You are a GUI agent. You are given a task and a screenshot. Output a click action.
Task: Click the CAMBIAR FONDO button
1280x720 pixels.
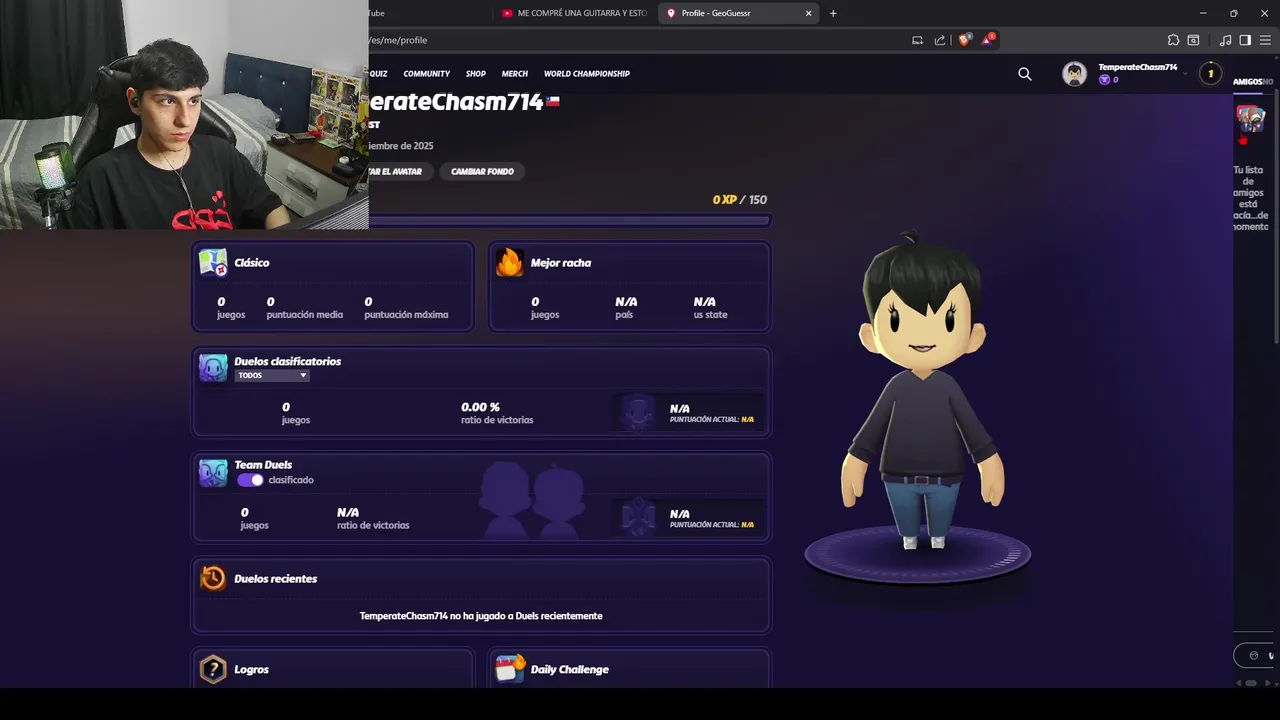[x=482, y=171]
